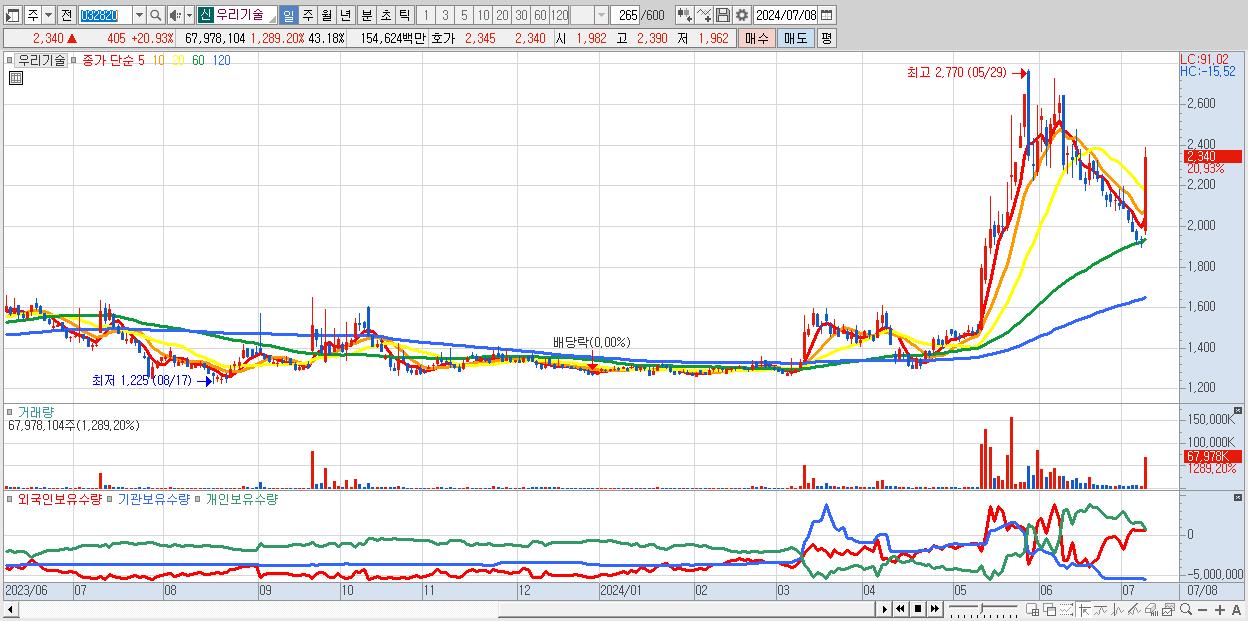The image size is (1248, 621).
Task: Open the 주 type dropdown arrow
Action: click(48, 15)
